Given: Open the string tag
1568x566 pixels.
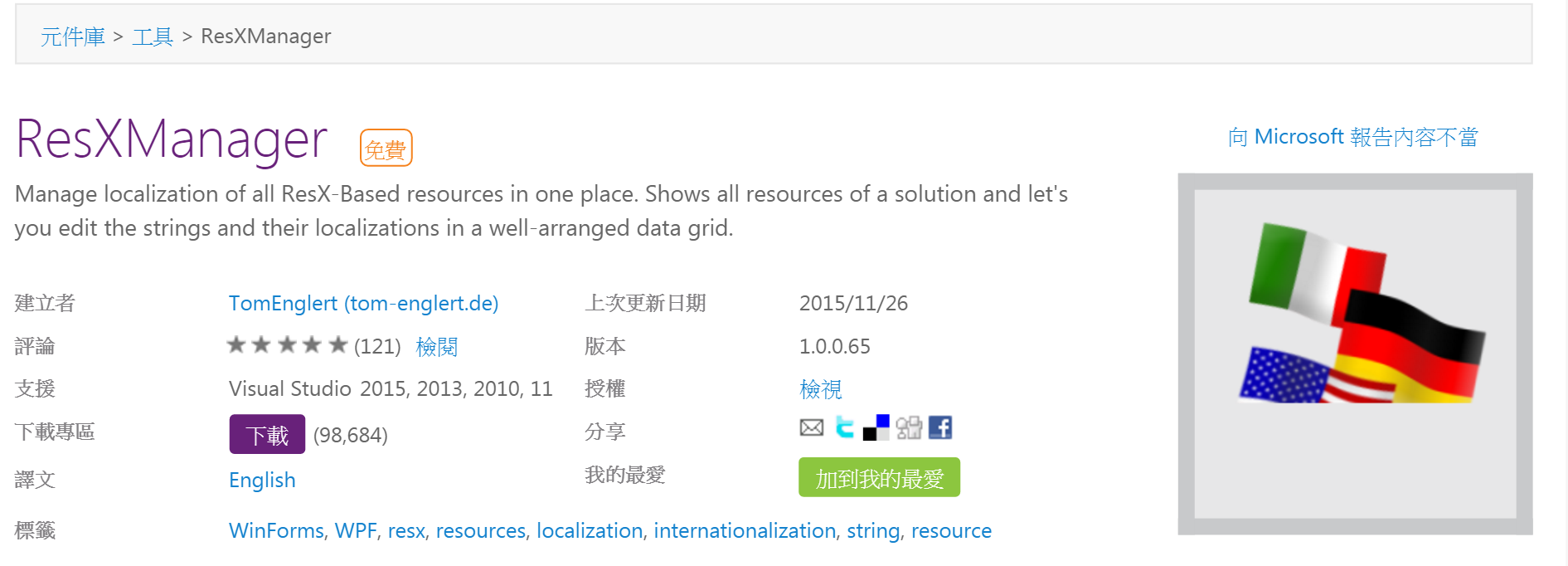Looking at the screenshot, I should [x=873, y=530].
